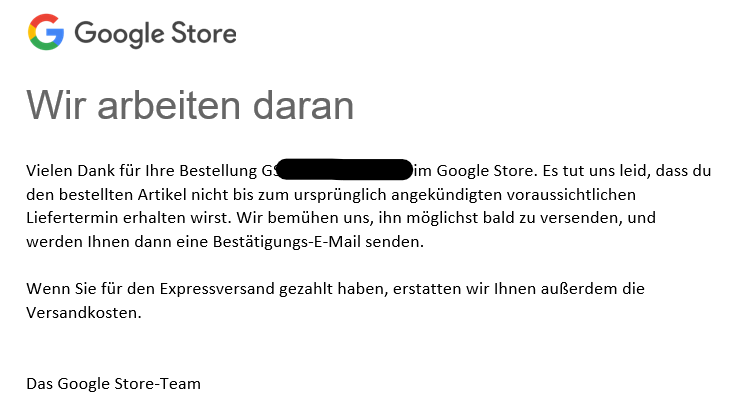
Task: Click the 'GS' order number prefix
Action: point(268,171)
